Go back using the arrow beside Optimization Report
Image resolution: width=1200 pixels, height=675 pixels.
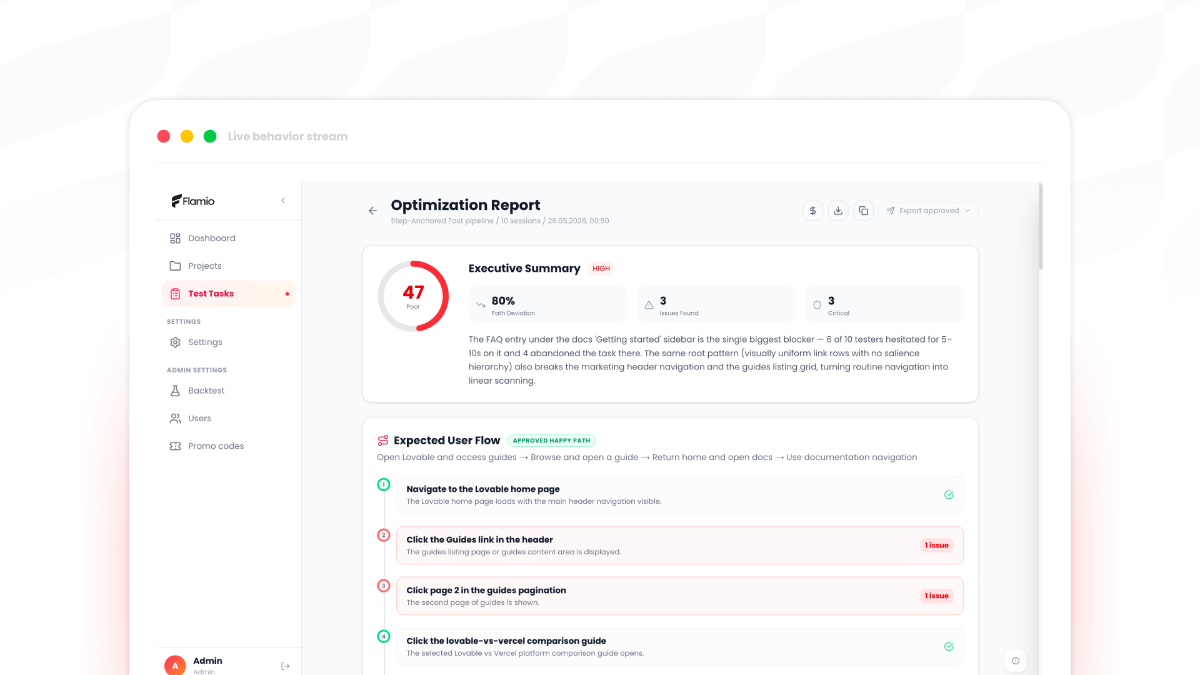coord(373,211)
